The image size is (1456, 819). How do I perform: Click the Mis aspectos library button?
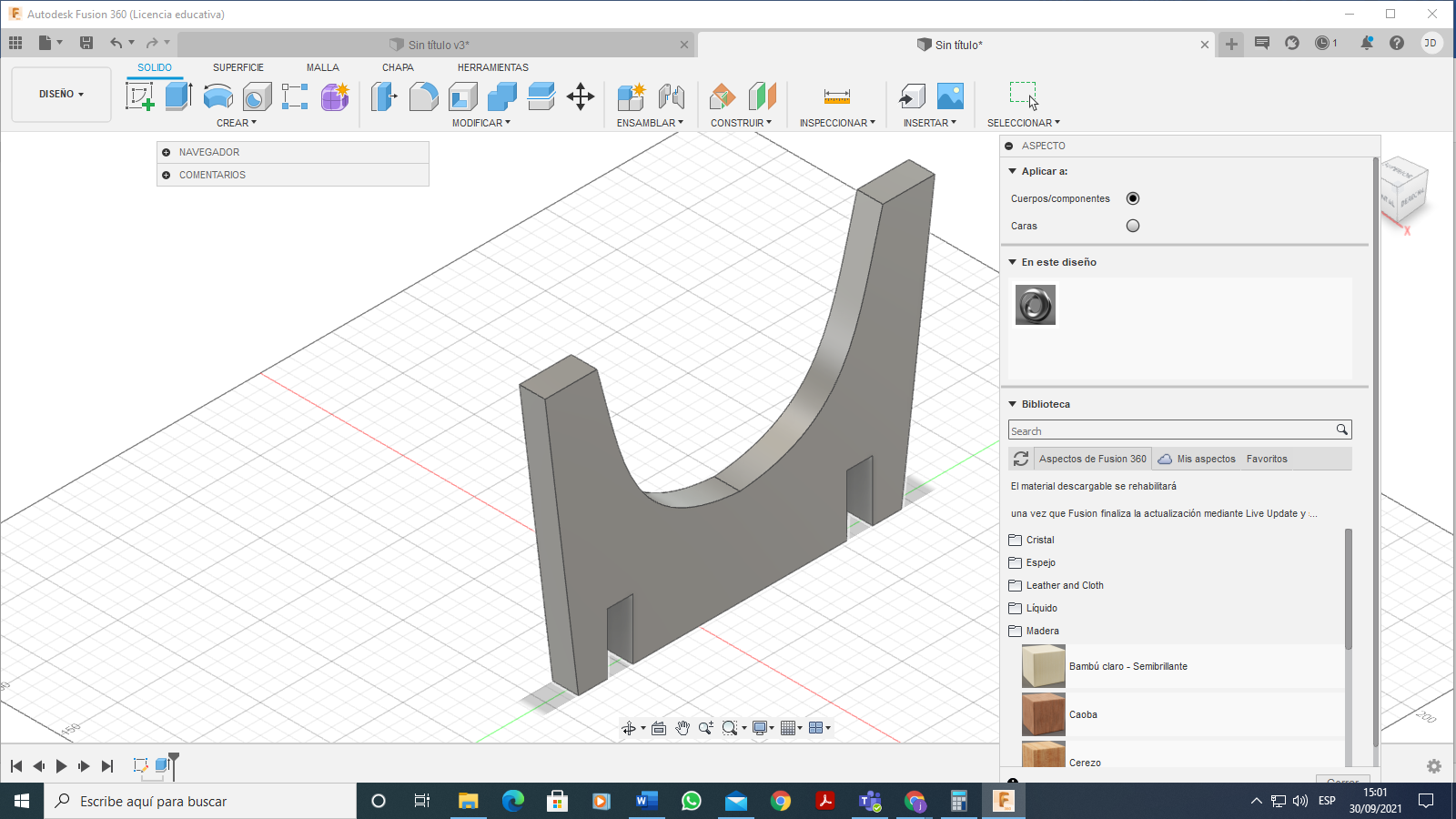1197,459
